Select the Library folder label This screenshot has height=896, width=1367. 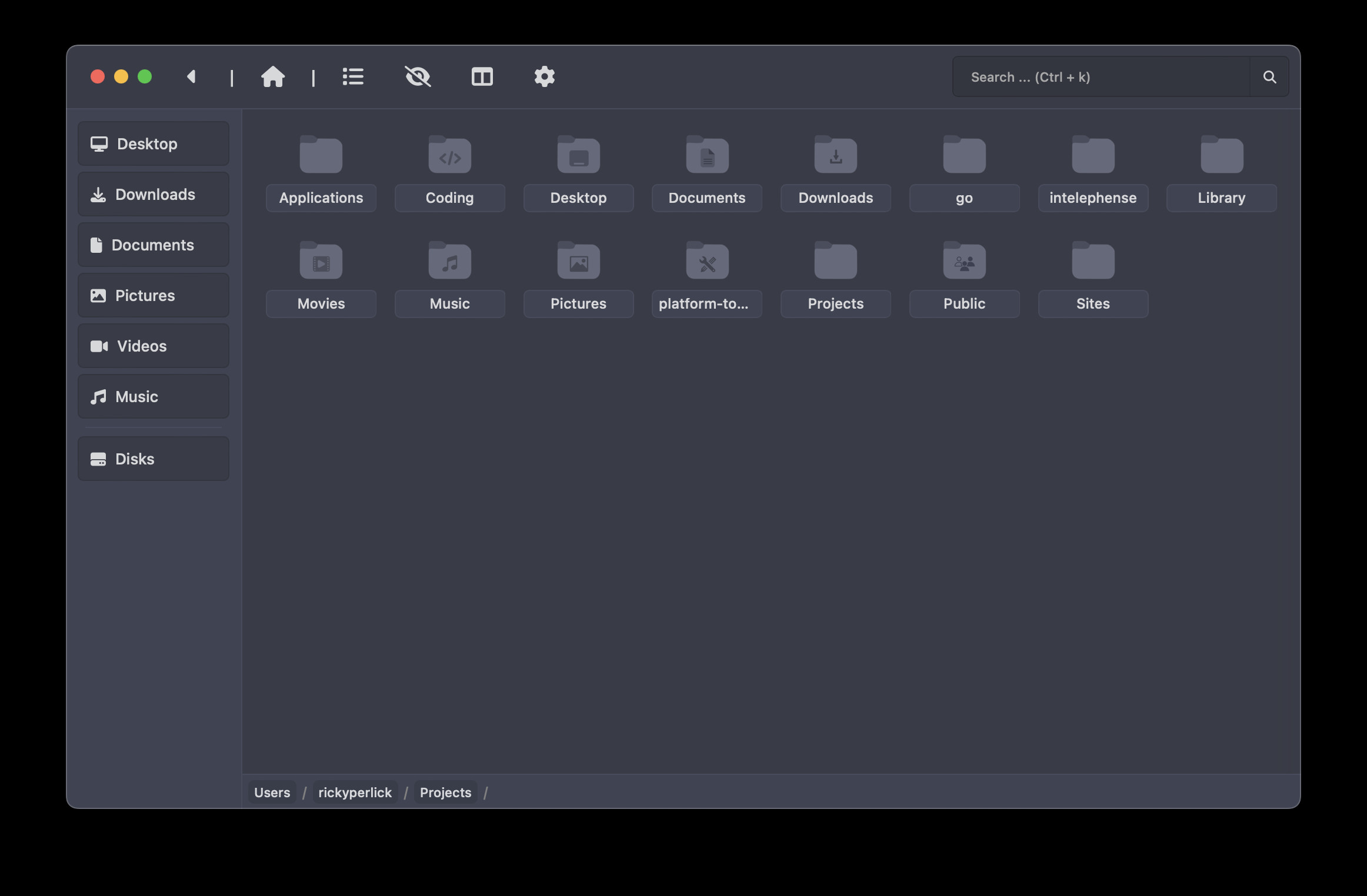point(1221,198)
